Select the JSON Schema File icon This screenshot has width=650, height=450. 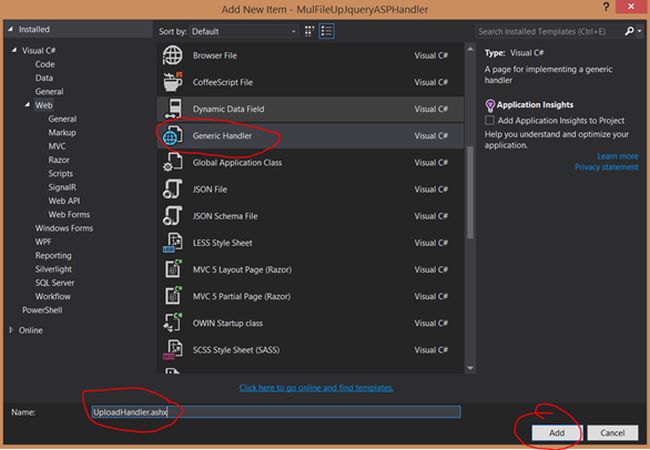(x=172, y=215)
